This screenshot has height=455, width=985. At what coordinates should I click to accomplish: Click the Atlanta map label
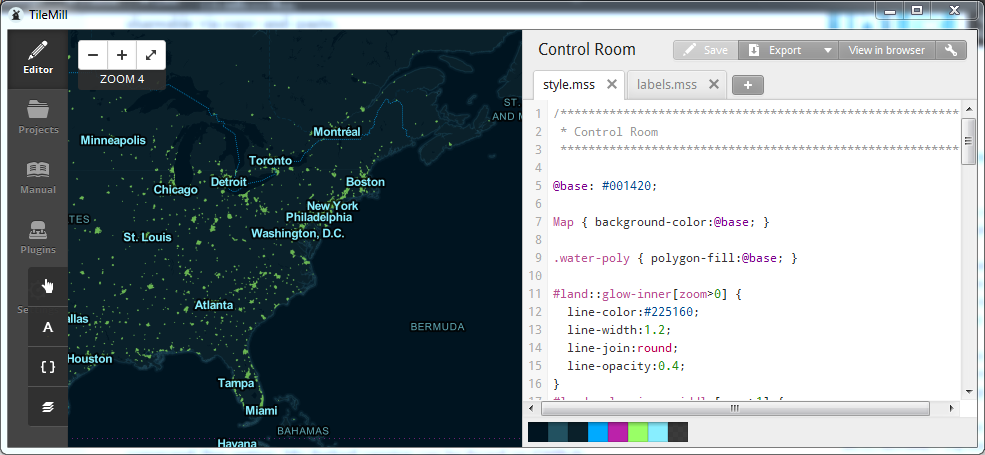point(214,305)
